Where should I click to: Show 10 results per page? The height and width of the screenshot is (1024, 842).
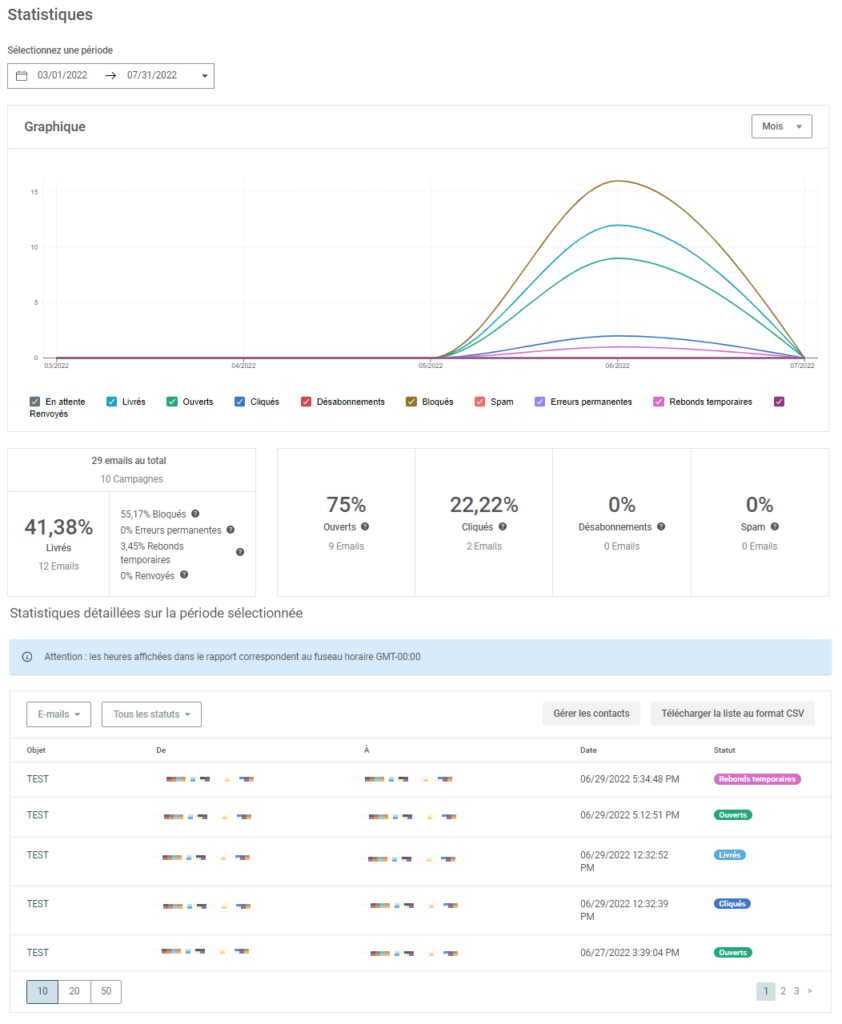(42, 991)
